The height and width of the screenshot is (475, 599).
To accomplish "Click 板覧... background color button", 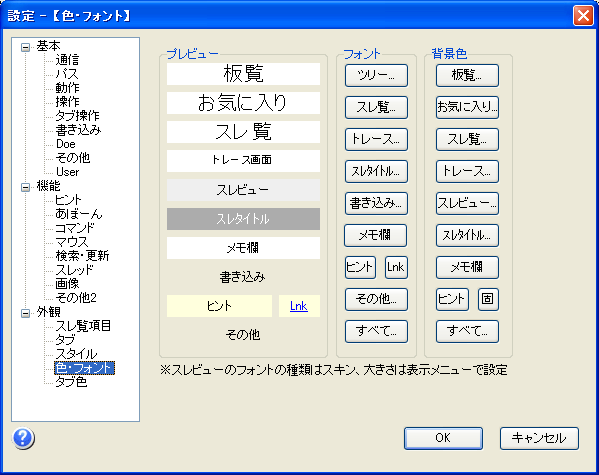I will tap(467, 75).
